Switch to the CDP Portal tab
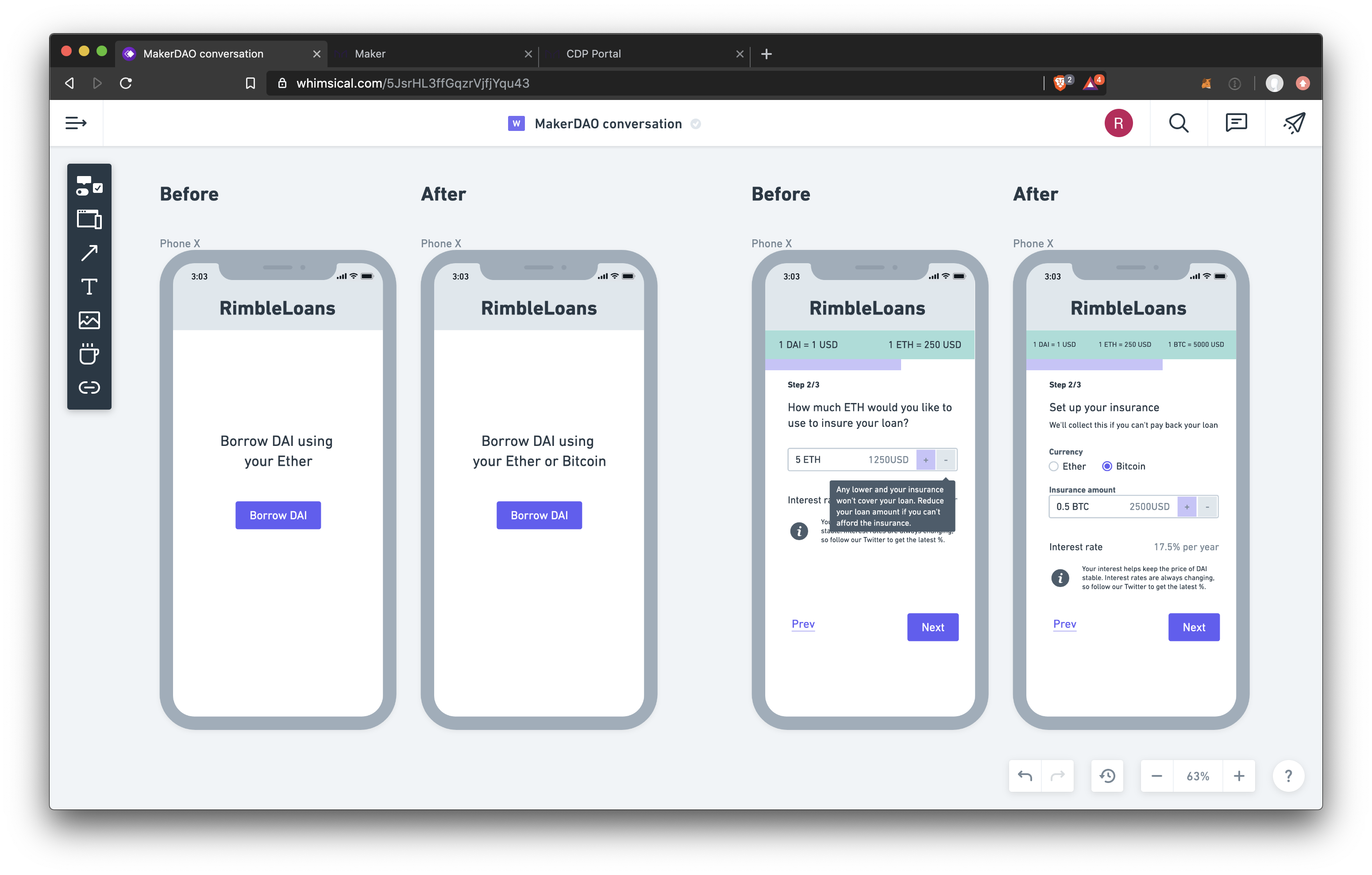Screen dimensions: 1372x875 click(x=644, y=54)
